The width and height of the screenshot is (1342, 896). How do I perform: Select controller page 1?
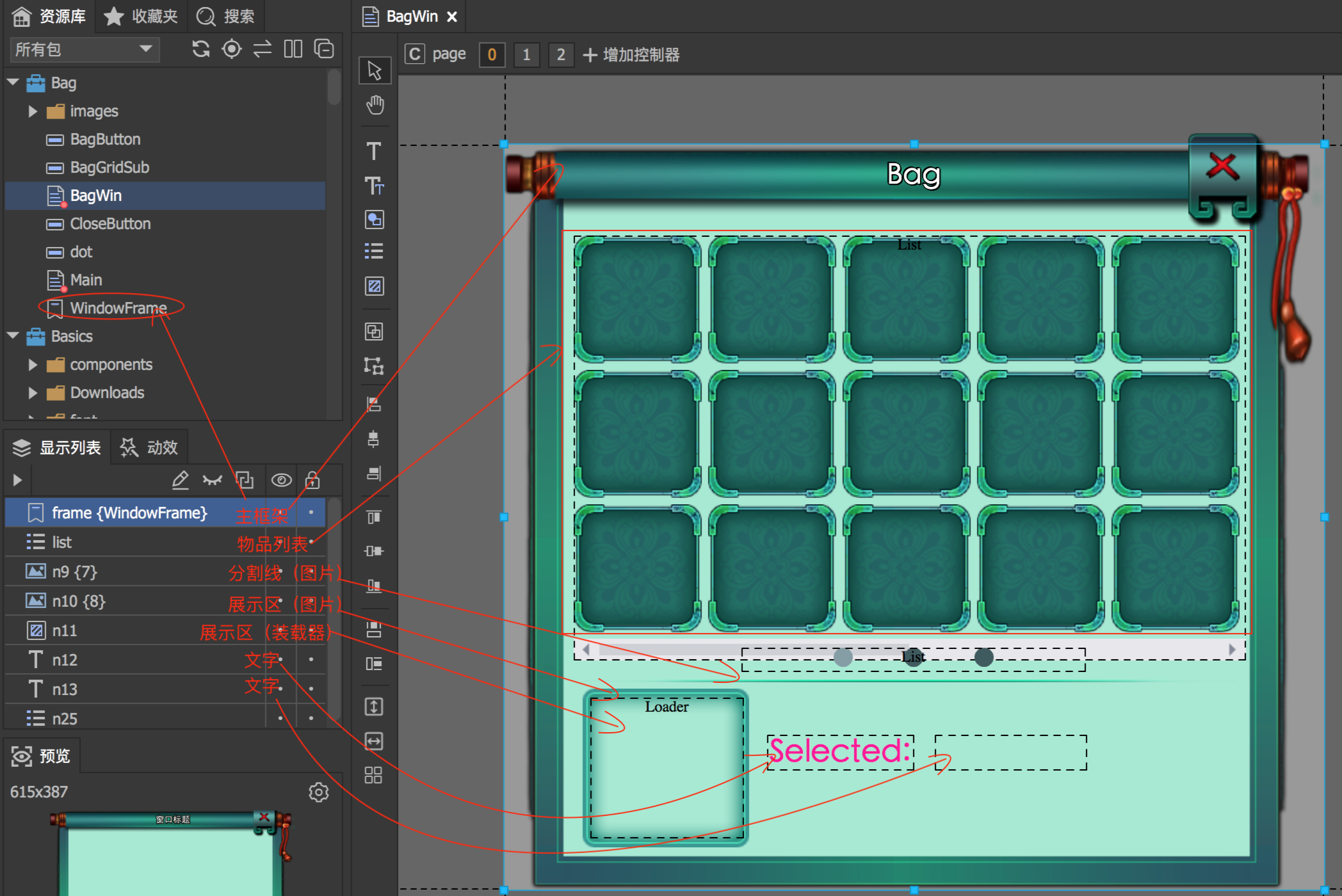coord(526,55)
